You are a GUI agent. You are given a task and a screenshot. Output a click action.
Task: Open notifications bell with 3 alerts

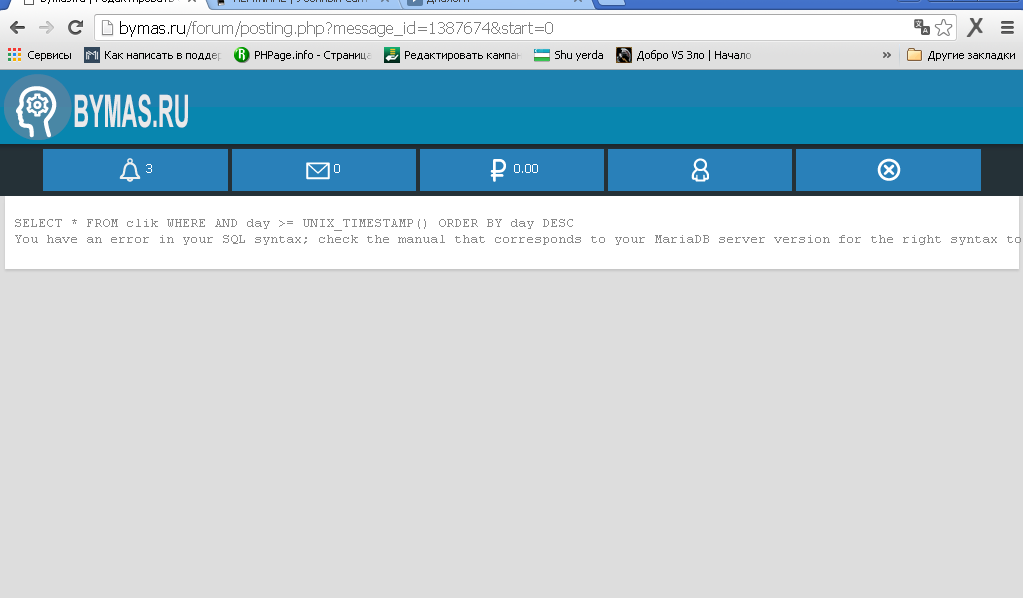136,170
